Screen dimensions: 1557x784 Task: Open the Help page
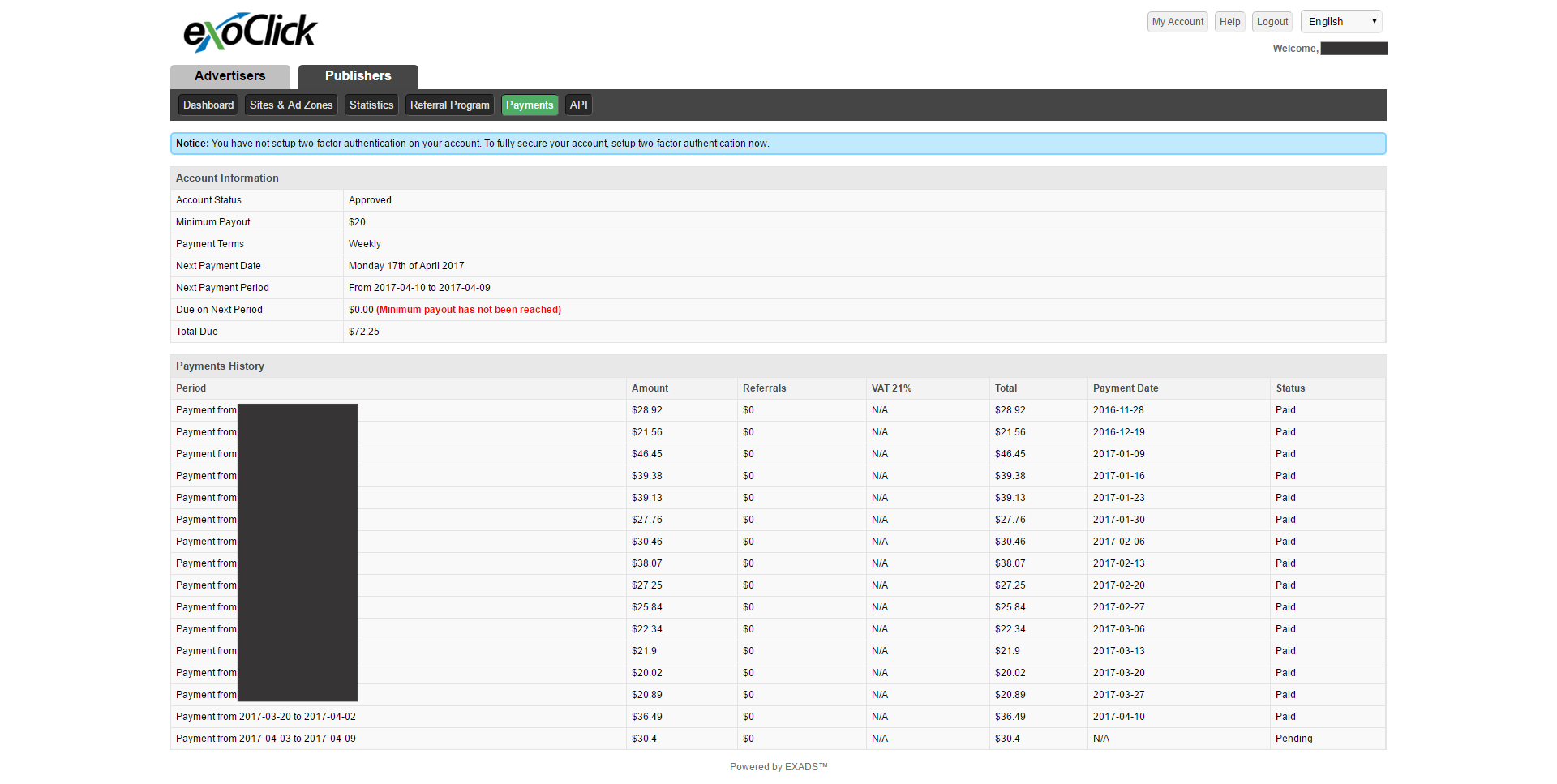click(x=1229, y=22)
